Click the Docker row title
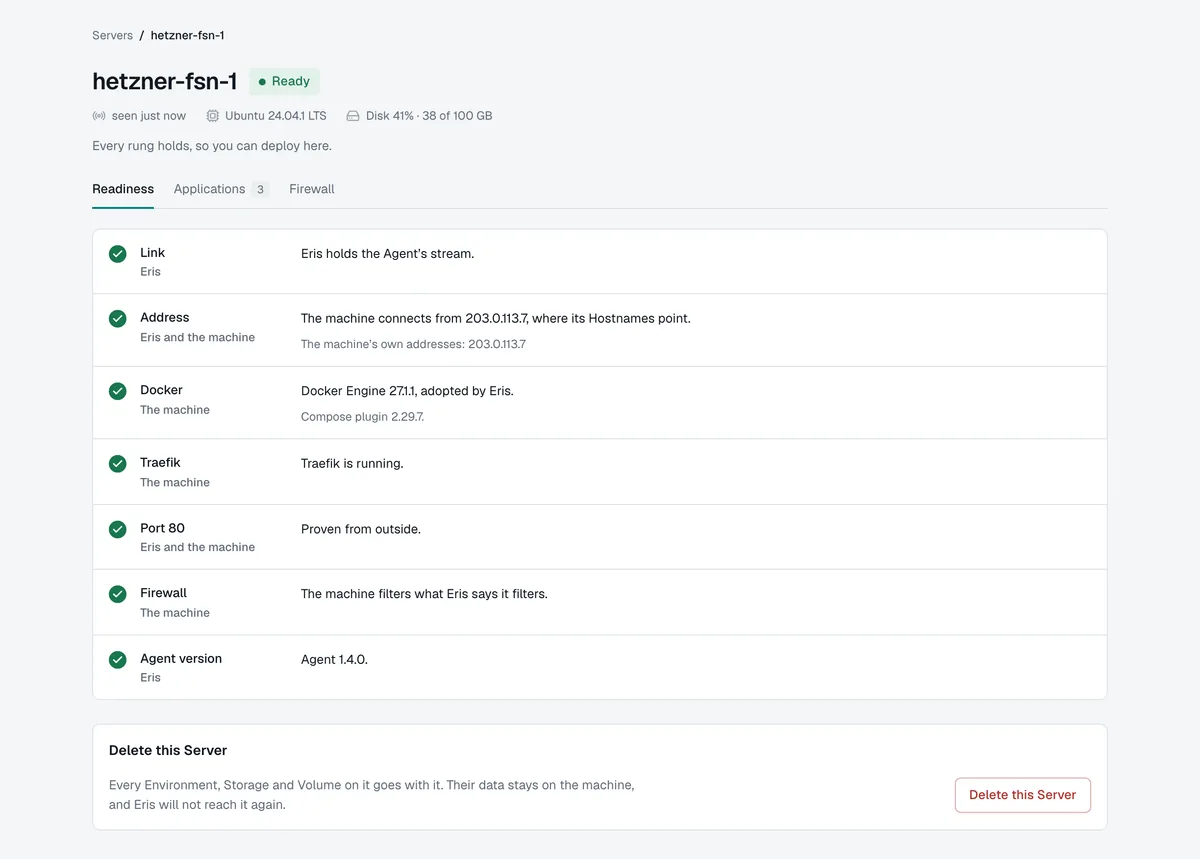The width and height of the screenshot is (1200, 859). pyautogui.click(x=161, y=390)
